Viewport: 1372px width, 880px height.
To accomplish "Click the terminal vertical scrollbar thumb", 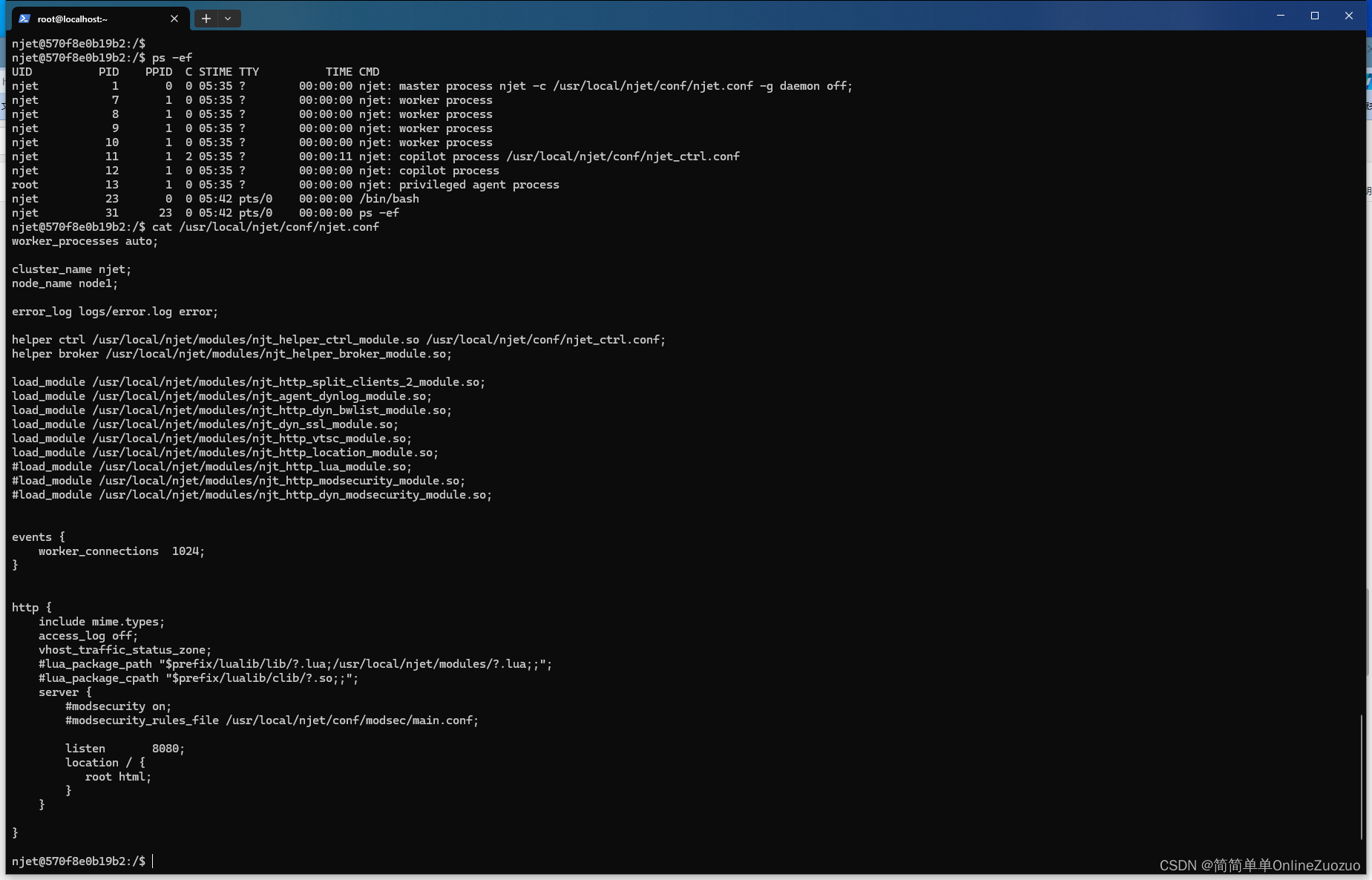I will [1362, 776].
